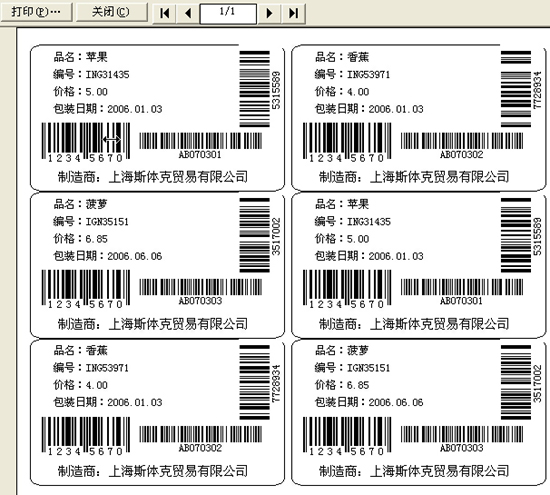Viewport: 550px width, 495px height.
Task: Click the vertical barcode 7728934 on top-right label
Action: point(521,89)
